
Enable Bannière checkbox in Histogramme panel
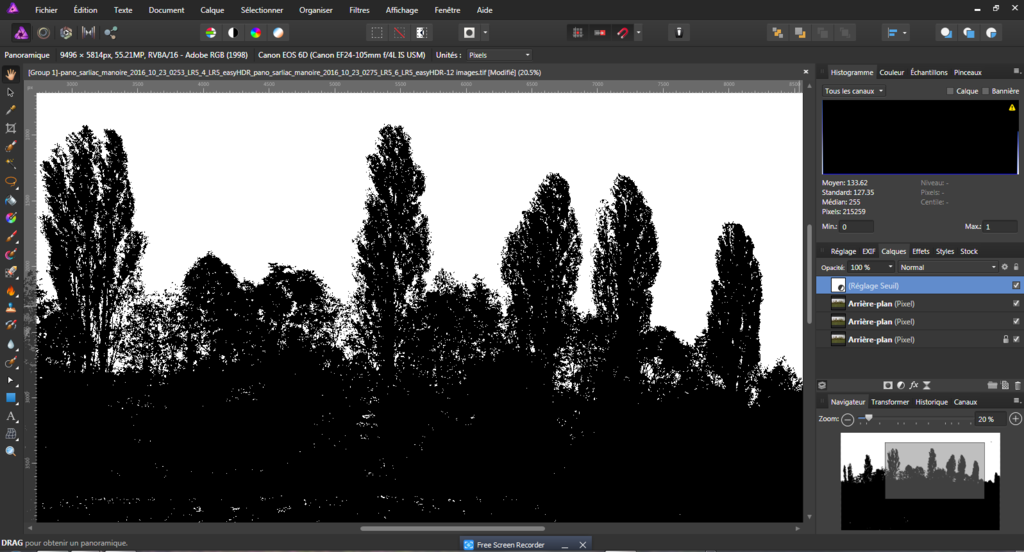(985, 91)
